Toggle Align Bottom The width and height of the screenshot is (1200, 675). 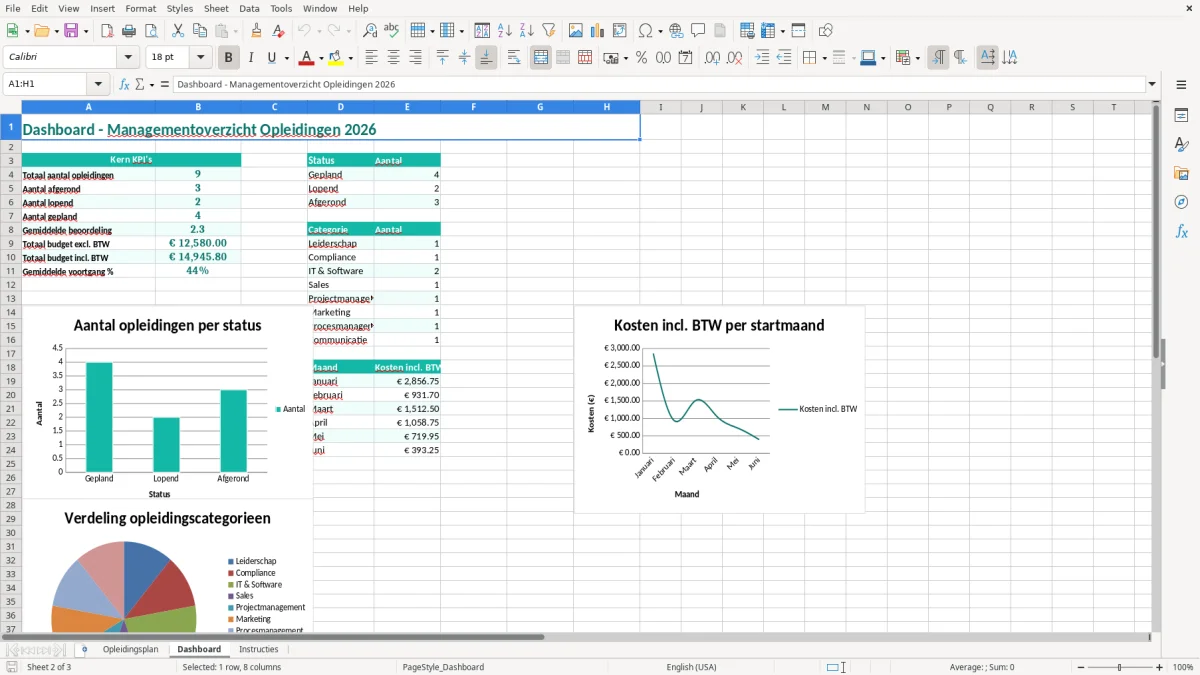pyautogui.click(x=486, y=58)
